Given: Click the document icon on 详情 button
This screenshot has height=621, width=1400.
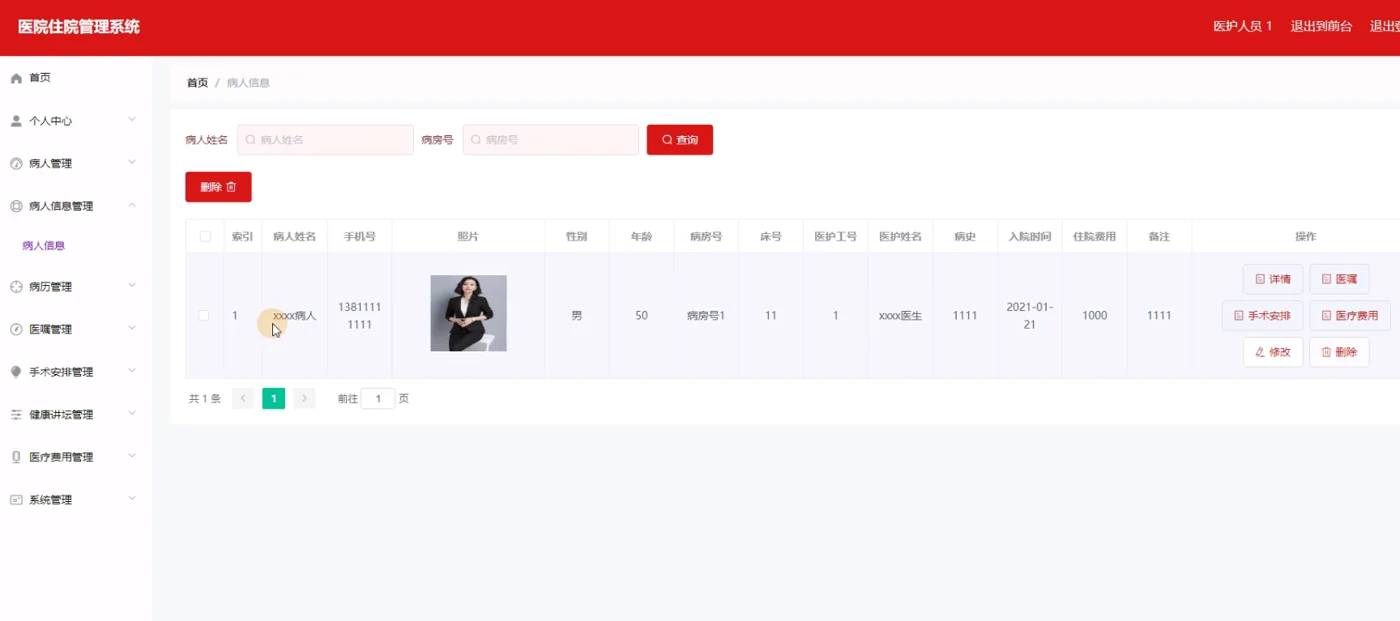Looking at the screenshot, I should point(1260,280).
